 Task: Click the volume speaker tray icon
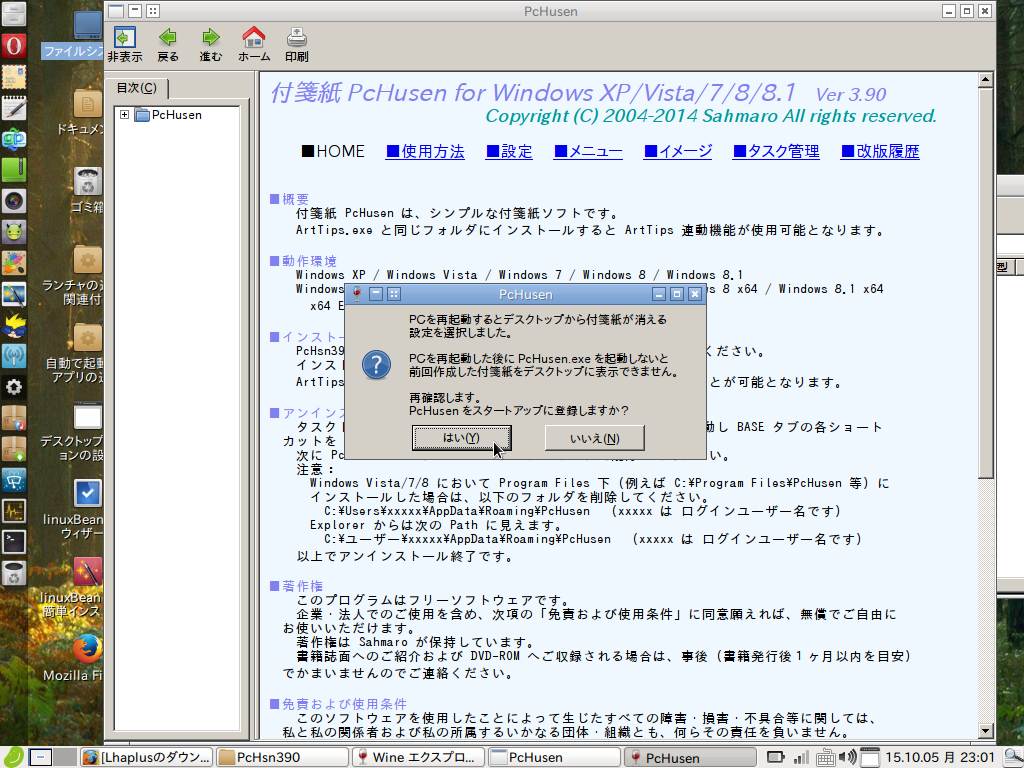click(x=847, y=758)
